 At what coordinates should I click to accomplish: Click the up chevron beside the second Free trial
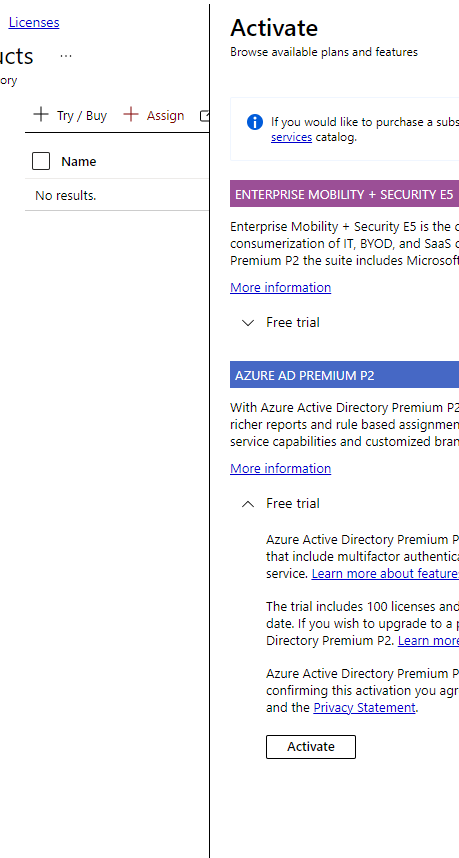click(248, 504)
